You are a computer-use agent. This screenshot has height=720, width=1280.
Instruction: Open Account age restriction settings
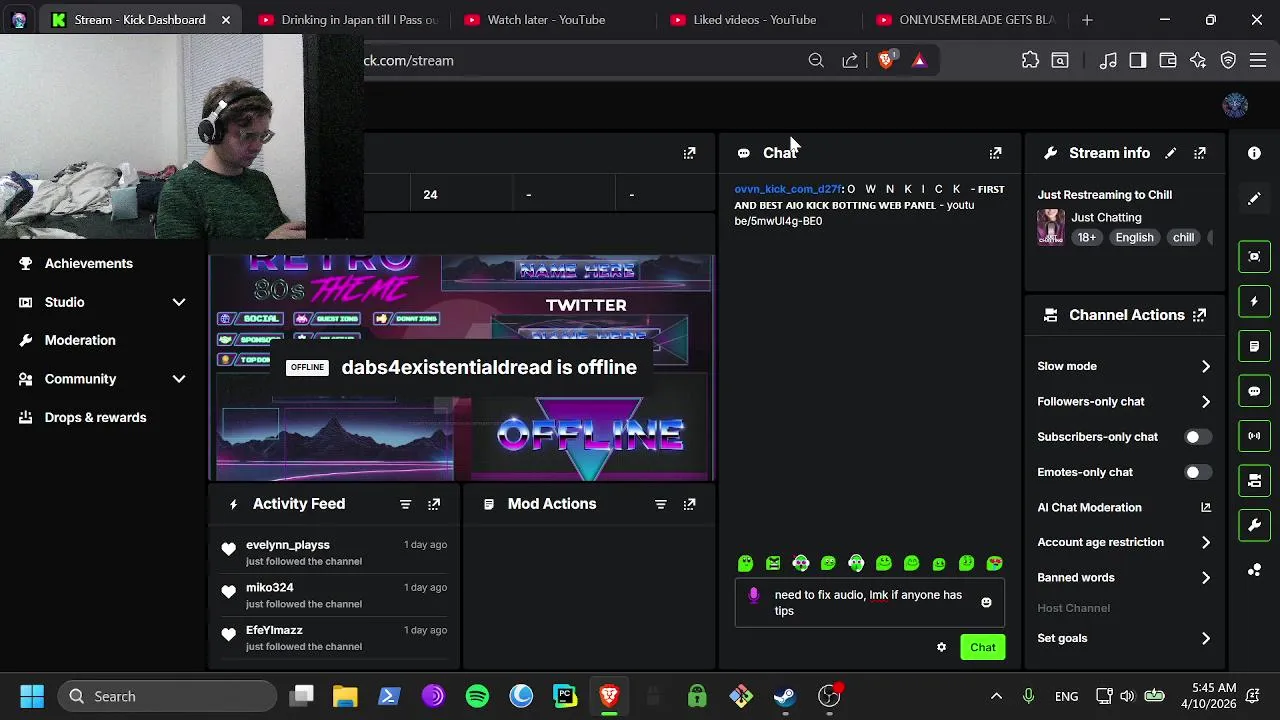pos(1124,542)
